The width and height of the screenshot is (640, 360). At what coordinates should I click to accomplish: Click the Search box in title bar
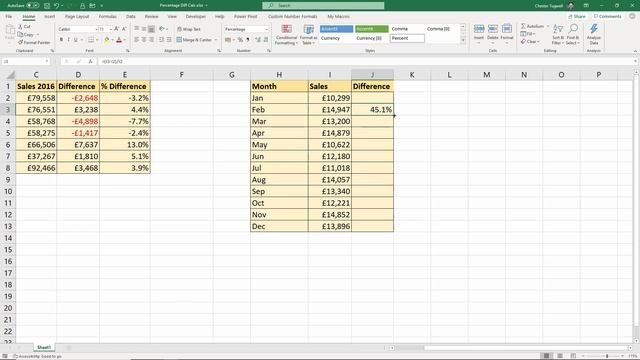(x=323, y=6)
